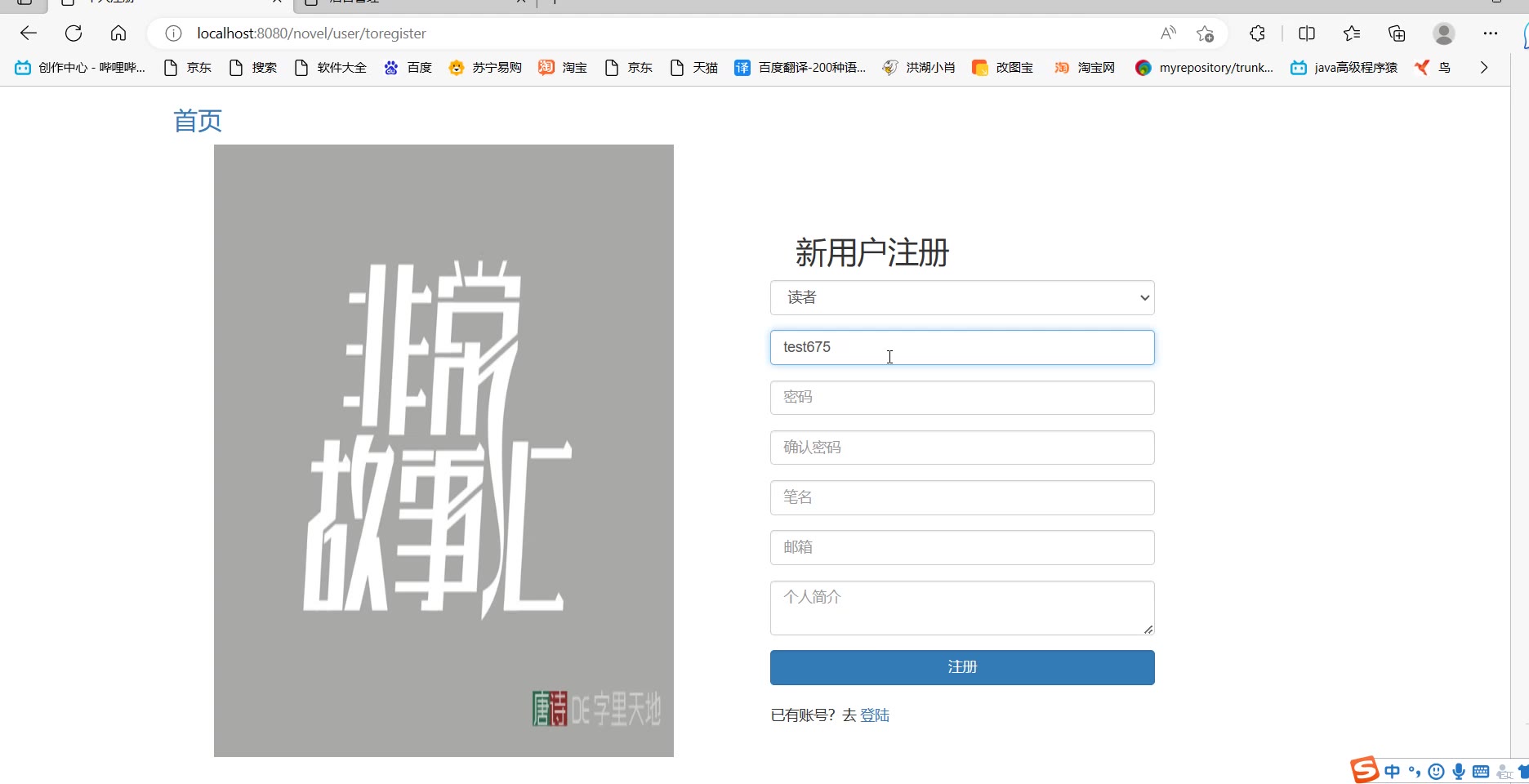
Task: Open Sogou soft keyboard icon
Action: [1481, 772]
